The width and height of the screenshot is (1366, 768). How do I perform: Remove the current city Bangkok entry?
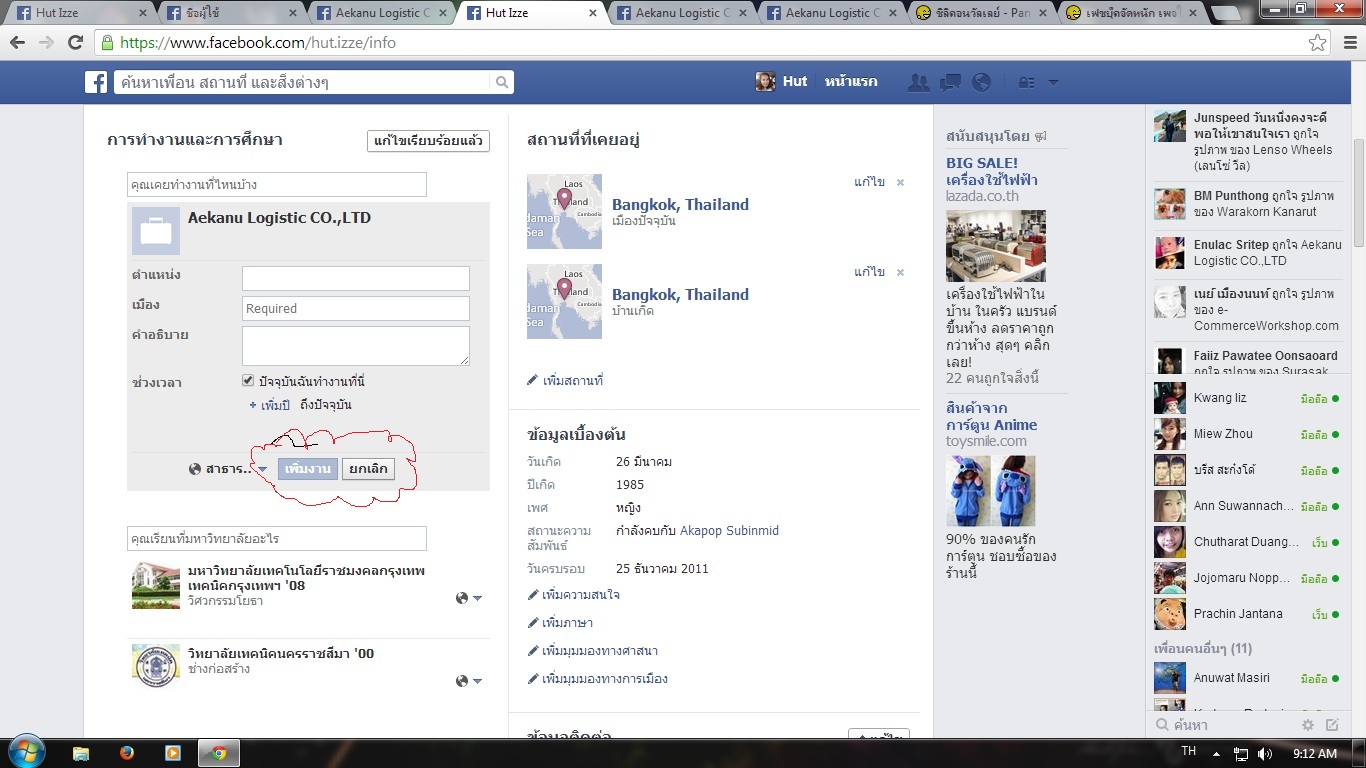click(900, 183)
